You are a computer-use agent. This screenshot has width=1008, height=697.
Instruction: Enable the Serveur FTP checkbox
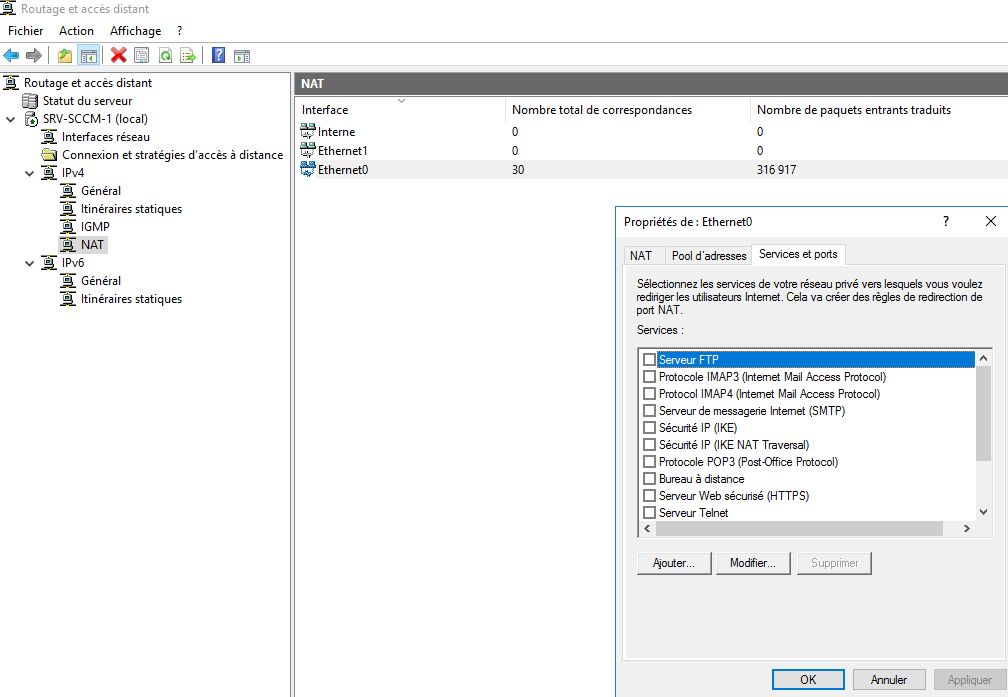[x=649, y=360]
